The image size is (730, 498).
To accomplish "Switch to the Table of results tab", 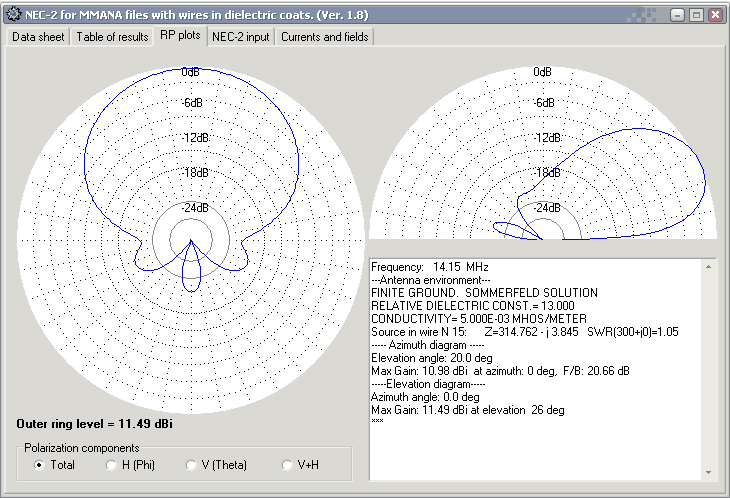I will pos(113,37).
